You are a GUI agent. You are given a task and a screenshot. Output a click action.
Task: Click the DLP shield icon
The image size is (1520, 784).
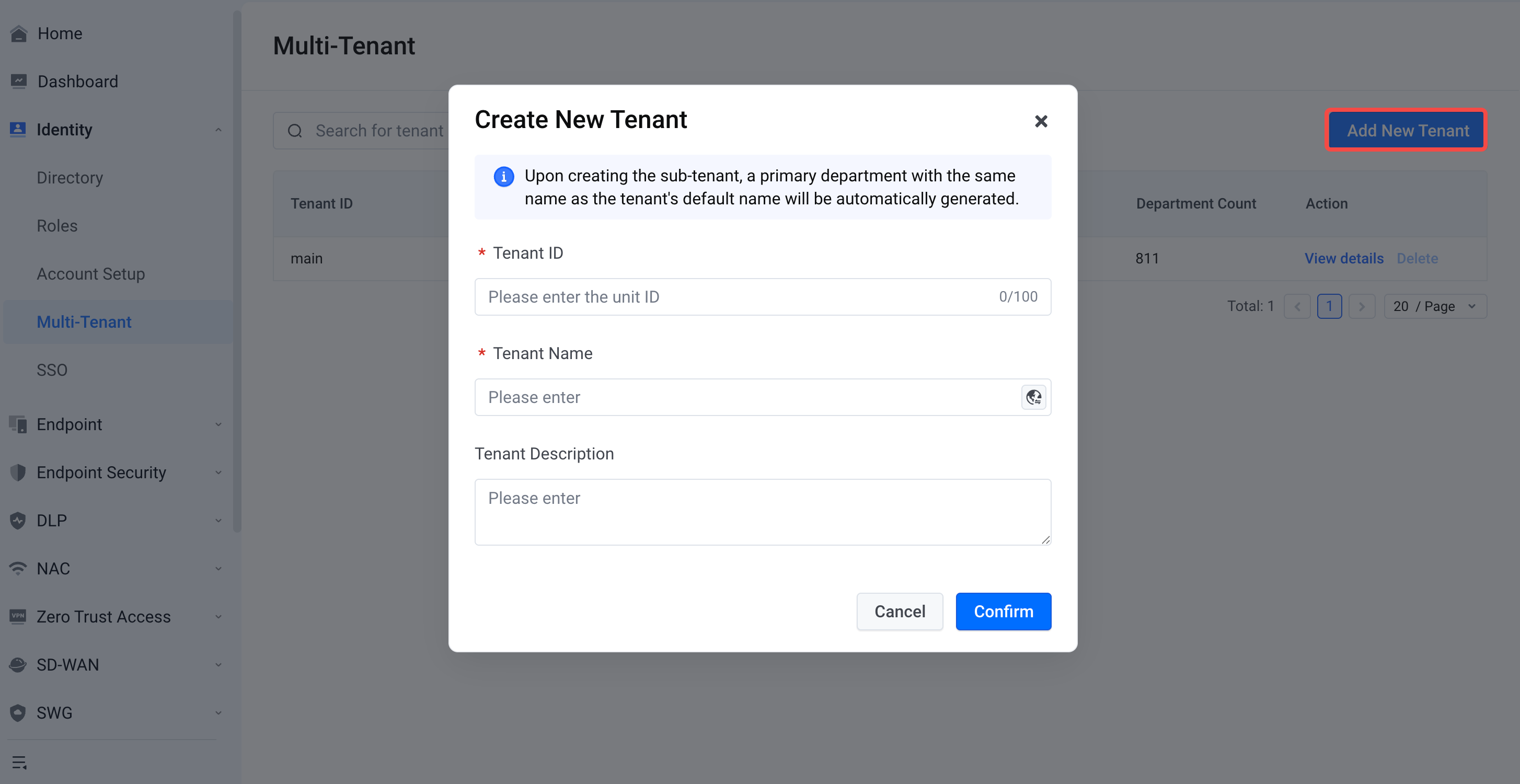coord(18,520)
